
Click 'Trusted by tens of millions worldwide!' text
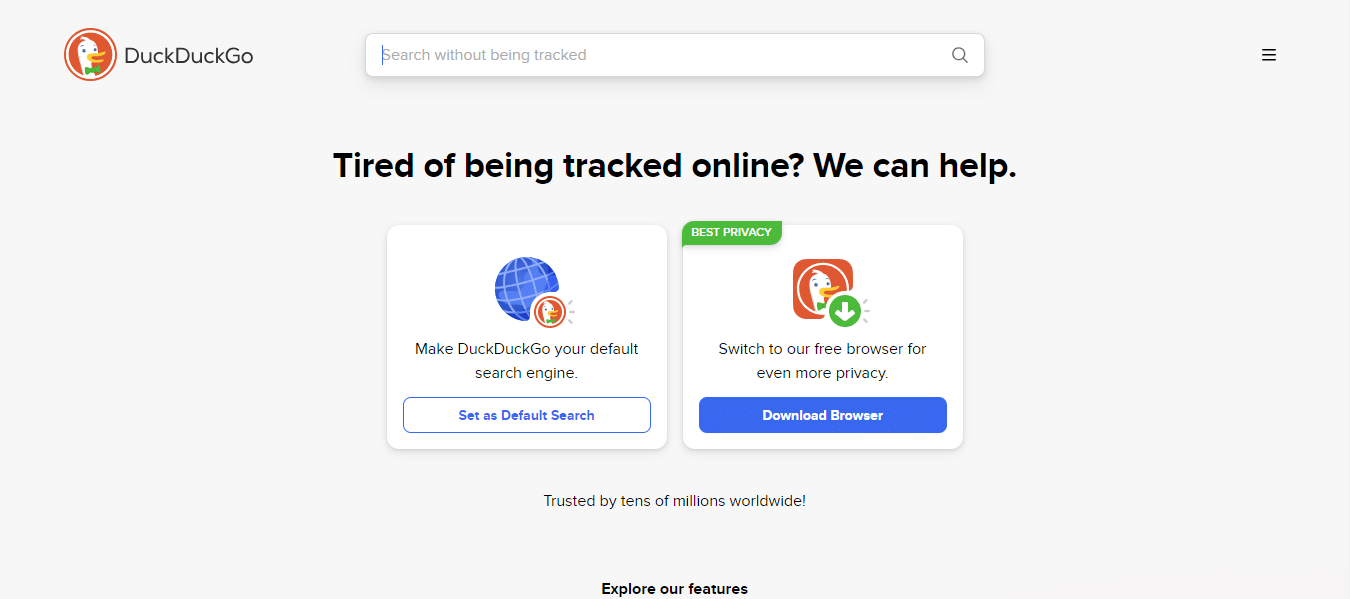[674, 500]
